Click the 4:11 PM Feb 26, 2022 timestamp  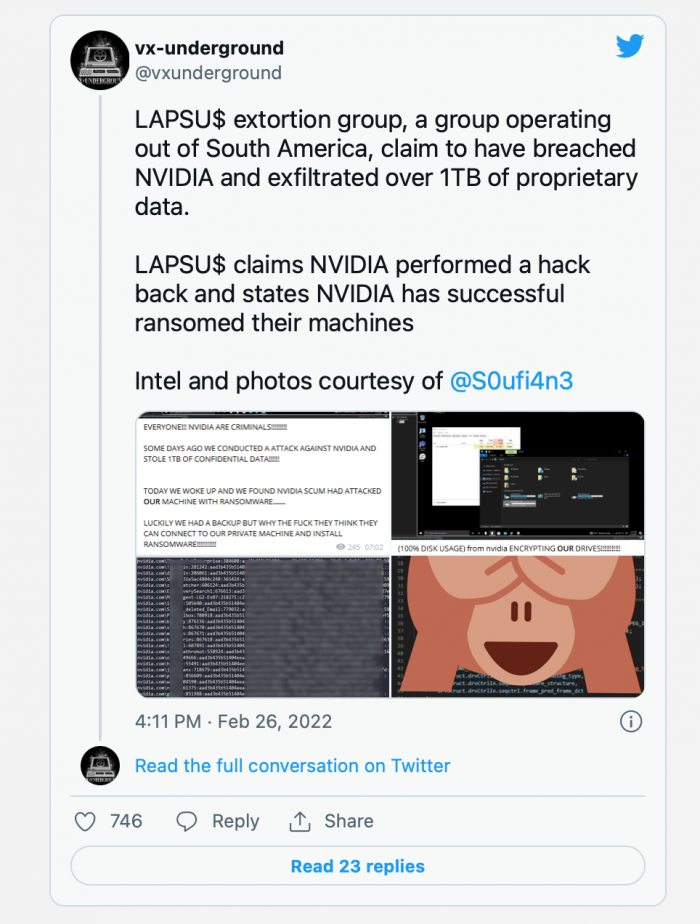(234, 721)
